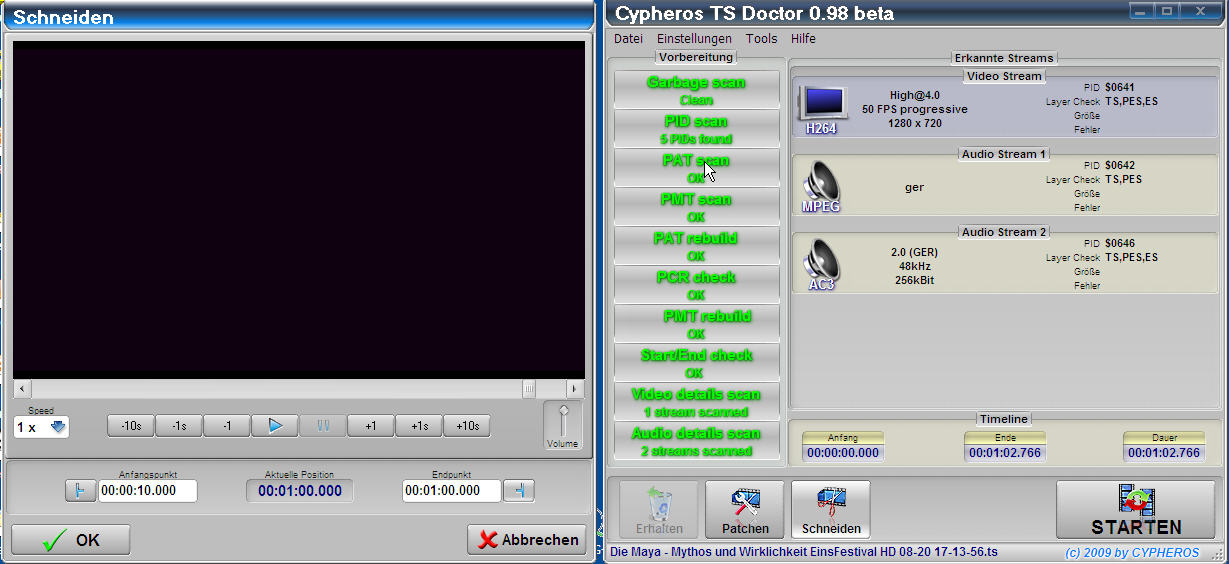Open the Einstellungen menu
This screenshot has height=564, width=1229.
pyautogui.click(x=694, y=39)
